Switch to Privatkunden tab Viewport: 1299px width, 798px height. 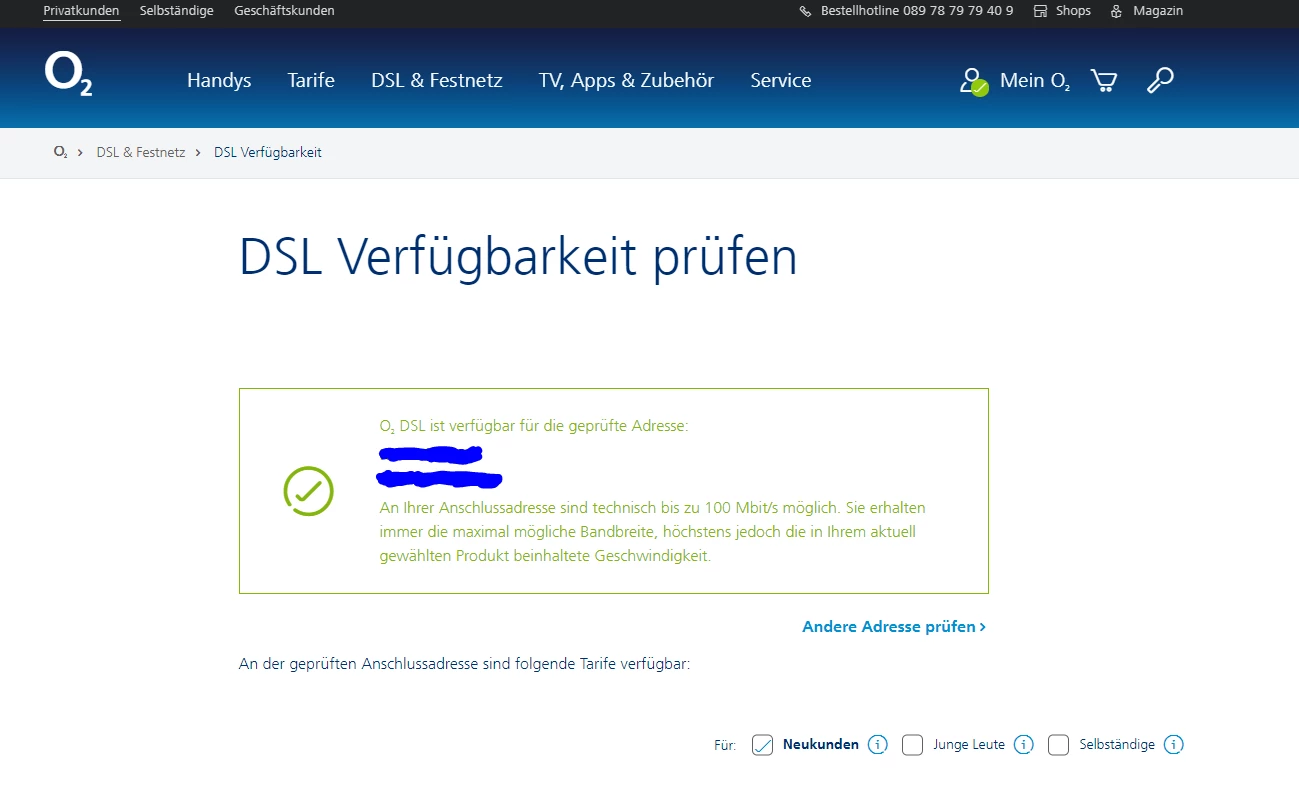[81, 11]
